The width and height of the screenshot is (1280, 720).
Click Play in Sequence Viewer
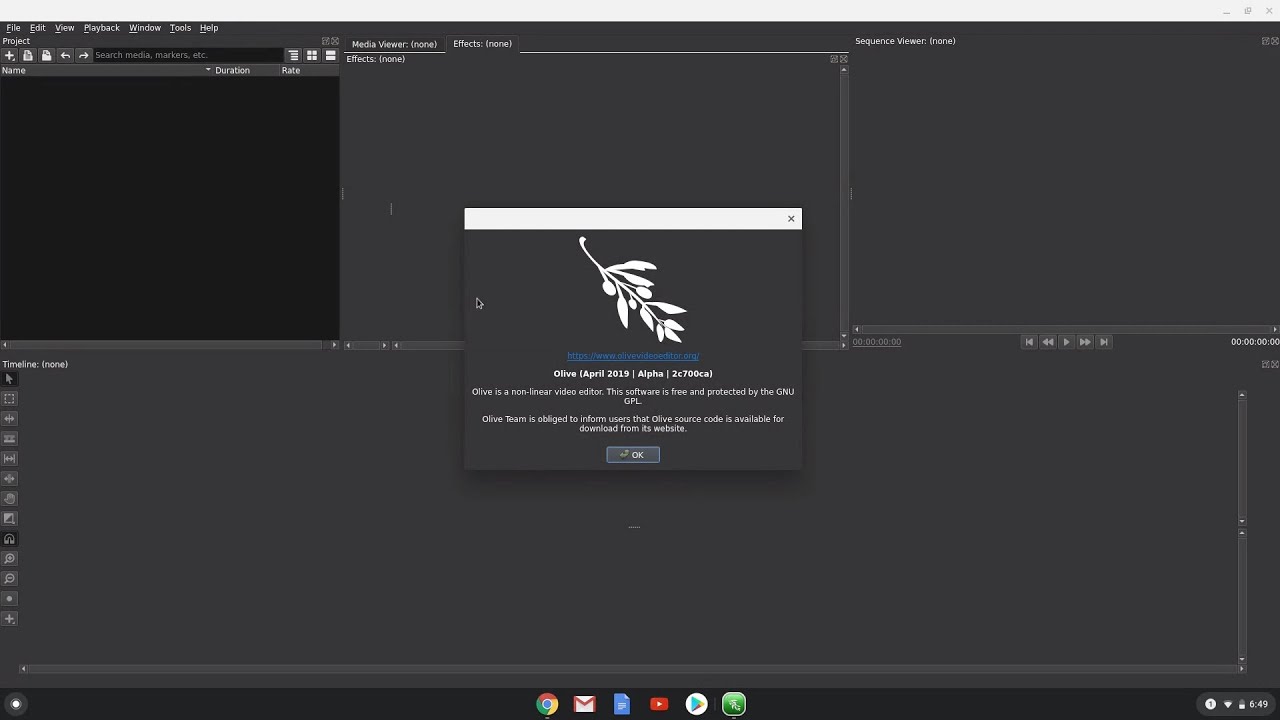click(x=1066, y=342)
